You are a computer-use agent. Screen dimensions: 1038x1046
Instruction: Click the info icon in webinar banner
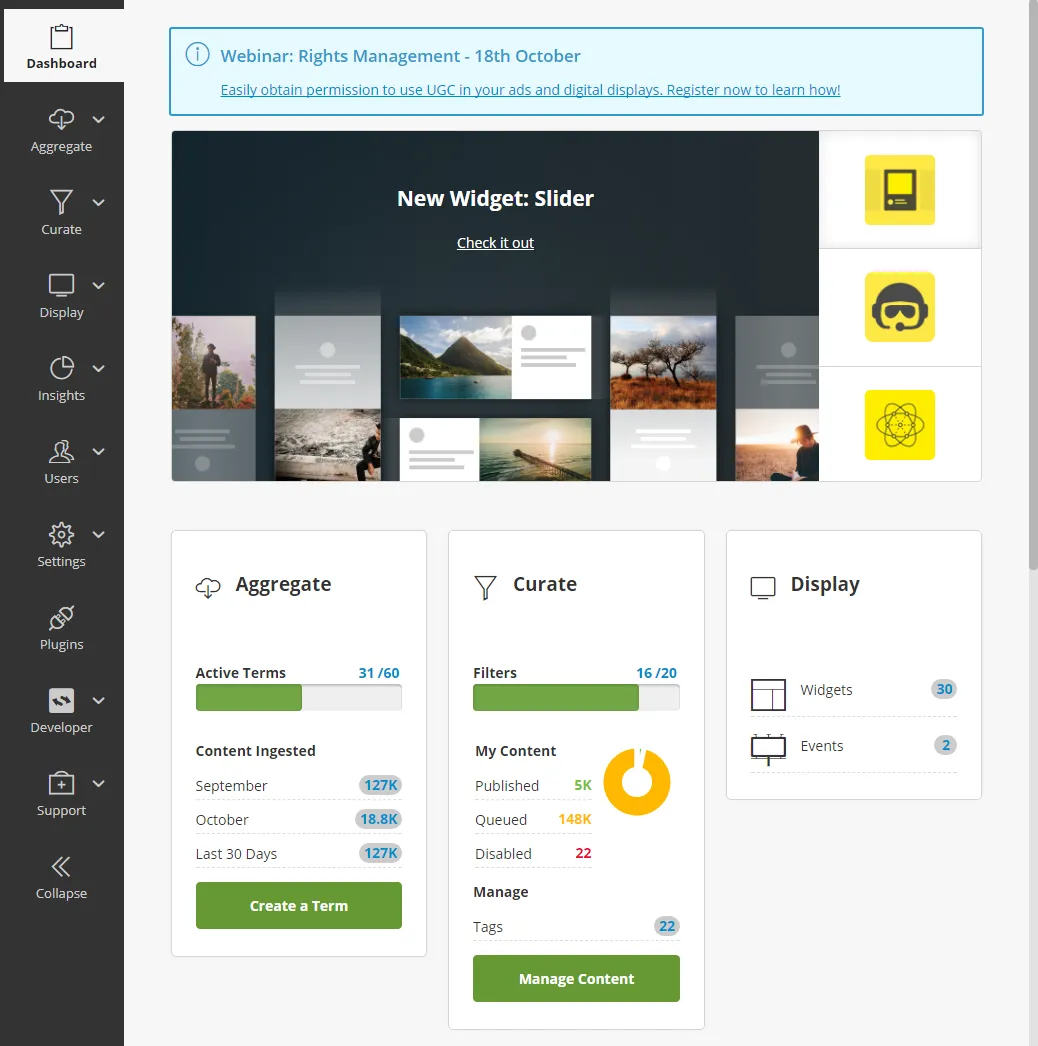pos(197,54)
